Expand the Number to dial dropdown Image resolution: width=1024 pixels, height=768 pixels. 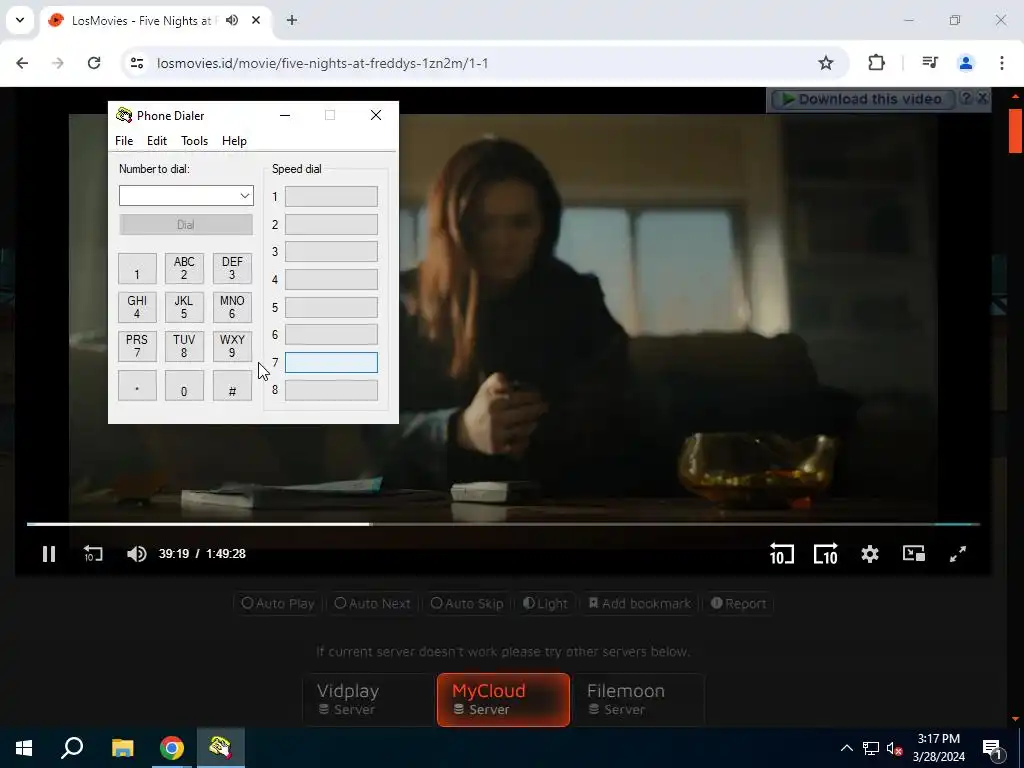tap(245, 195)
